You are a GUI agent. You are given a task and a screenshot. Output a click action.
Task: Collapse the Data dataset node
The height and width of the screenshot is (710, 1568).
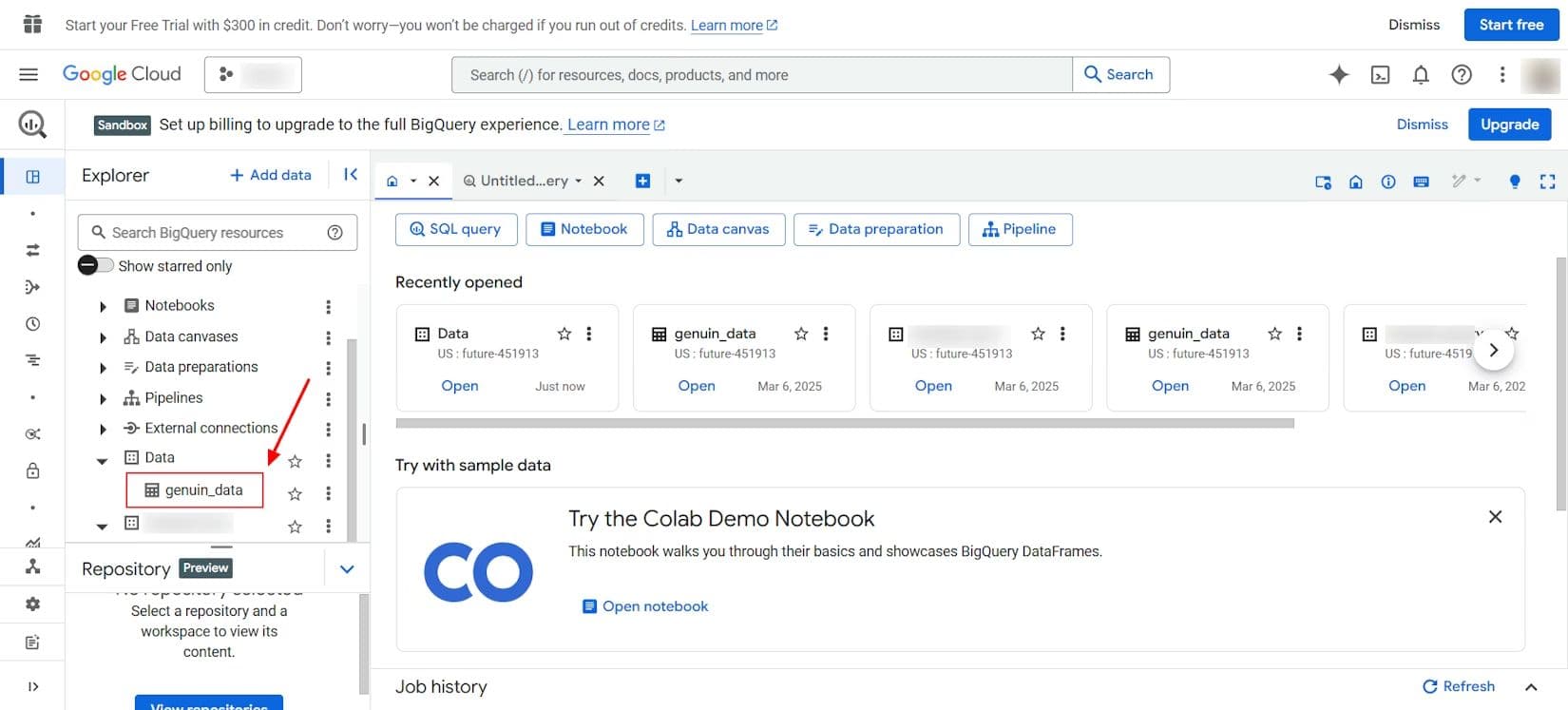(x=102, y=461)
